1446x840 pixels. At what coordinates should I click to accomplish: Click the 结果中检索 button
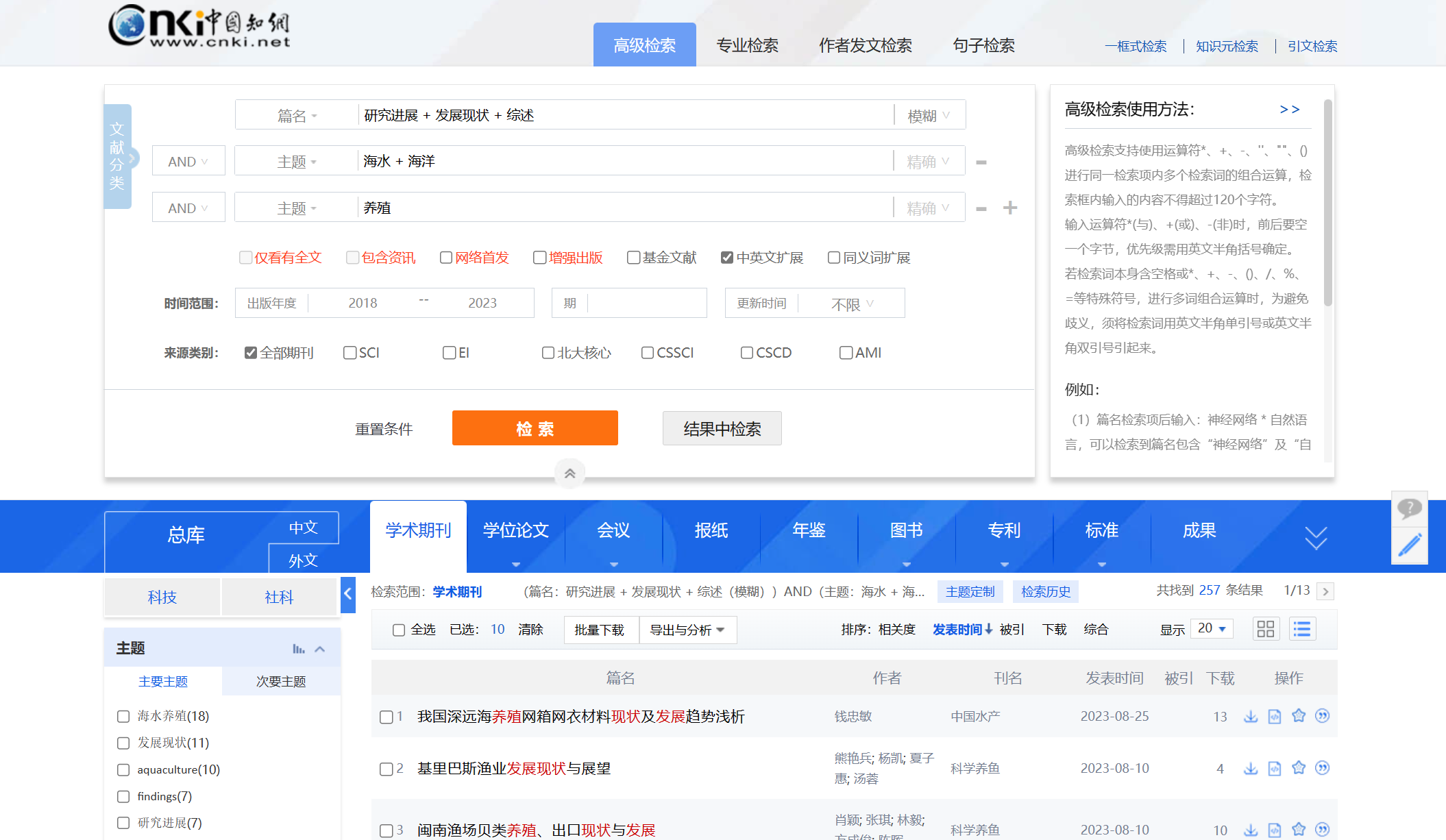pos(722,428)
